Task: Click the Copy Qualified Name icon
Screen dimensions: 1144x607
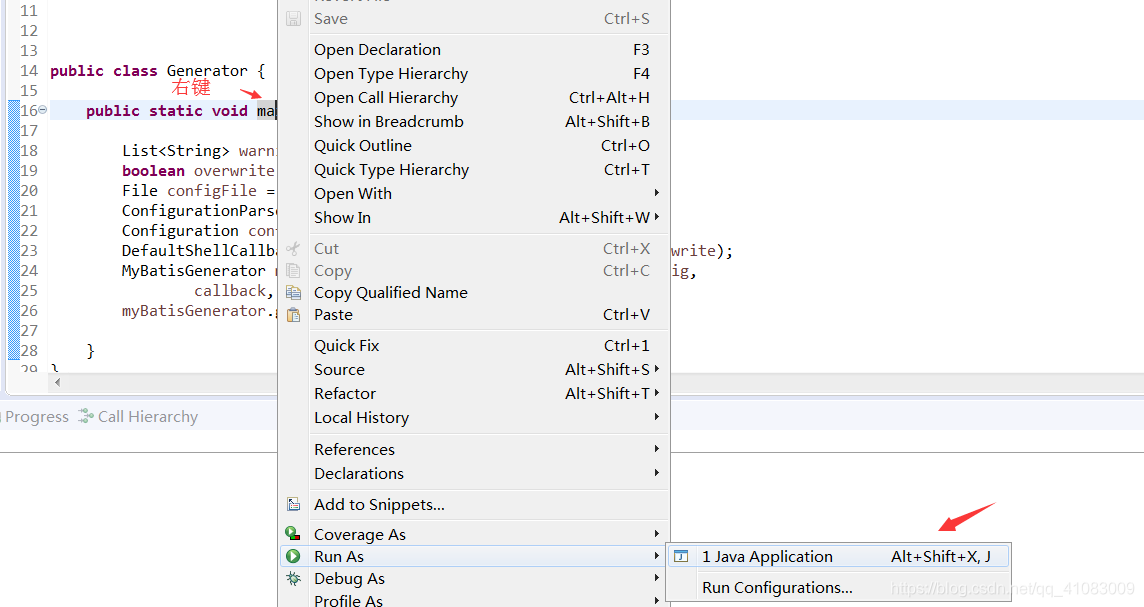Action: (x=293, y=293)
